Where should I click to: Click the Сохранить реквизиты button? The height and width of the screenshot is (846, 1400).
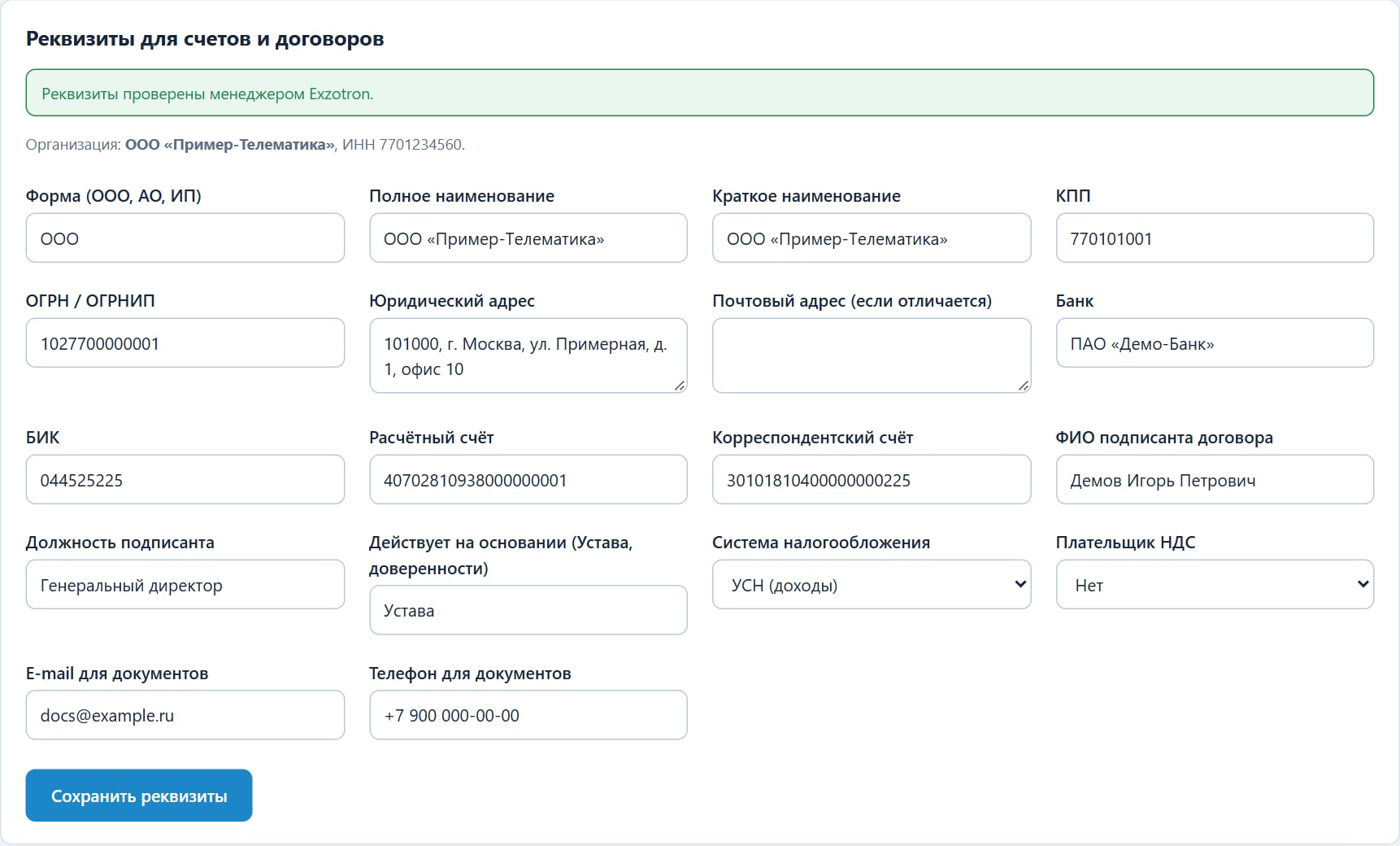pos(139,796)
